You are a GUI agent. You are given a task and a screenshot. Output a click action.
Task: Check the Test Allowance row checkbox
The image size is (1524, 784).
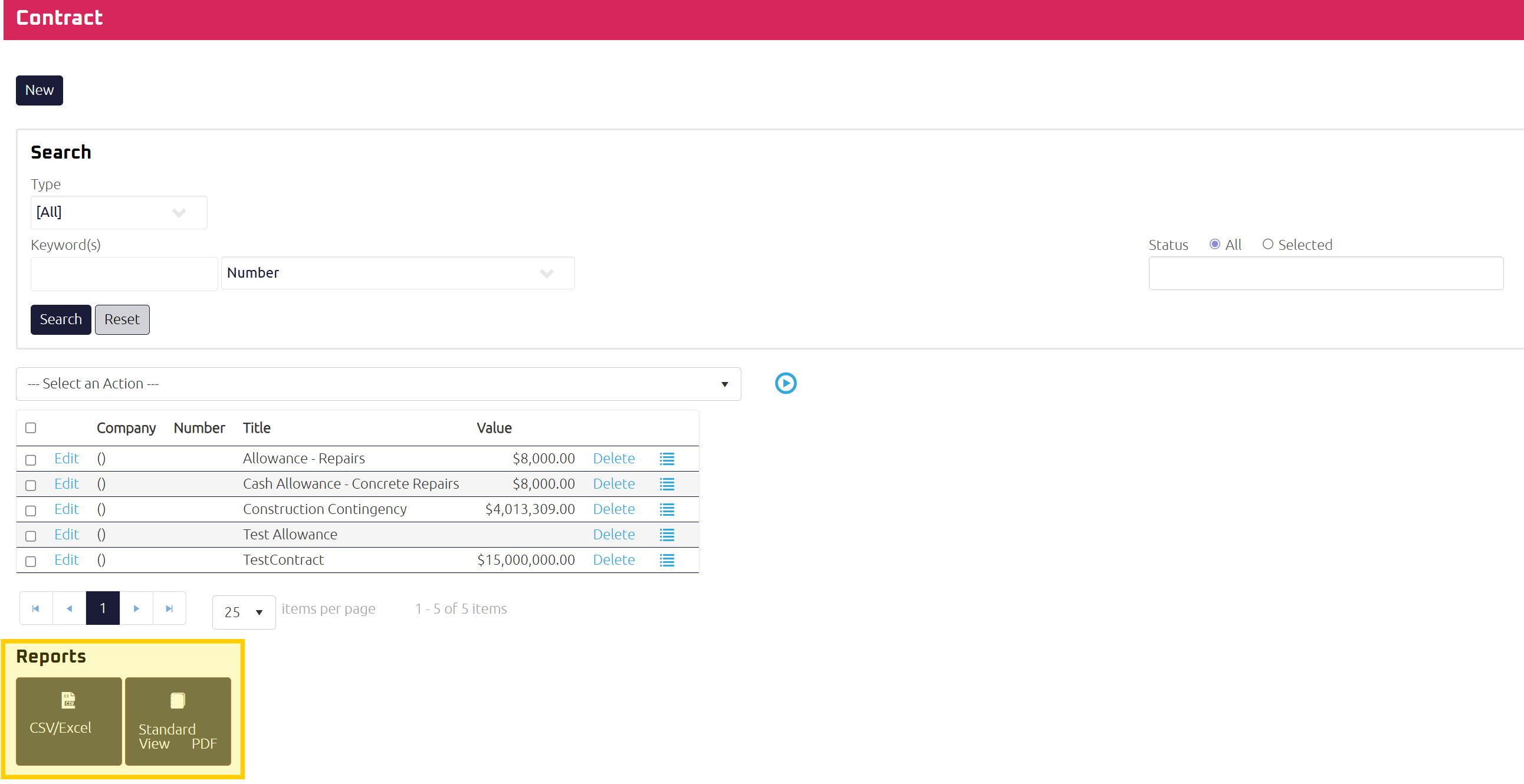pos(31,536)
